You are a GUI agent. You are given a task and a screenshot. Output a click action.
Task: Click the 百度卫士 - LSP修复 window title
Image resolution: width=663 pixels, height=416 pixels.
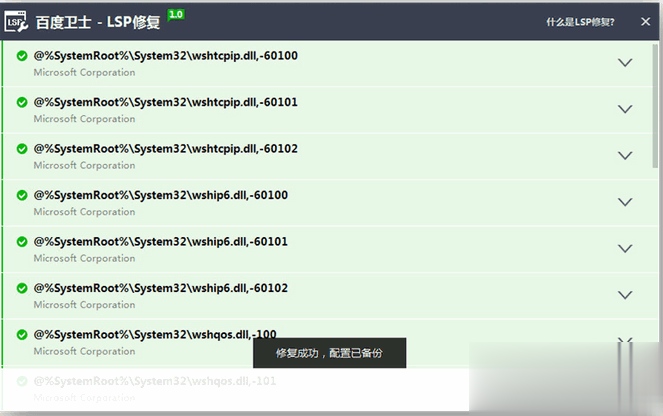tap(98, 22)
